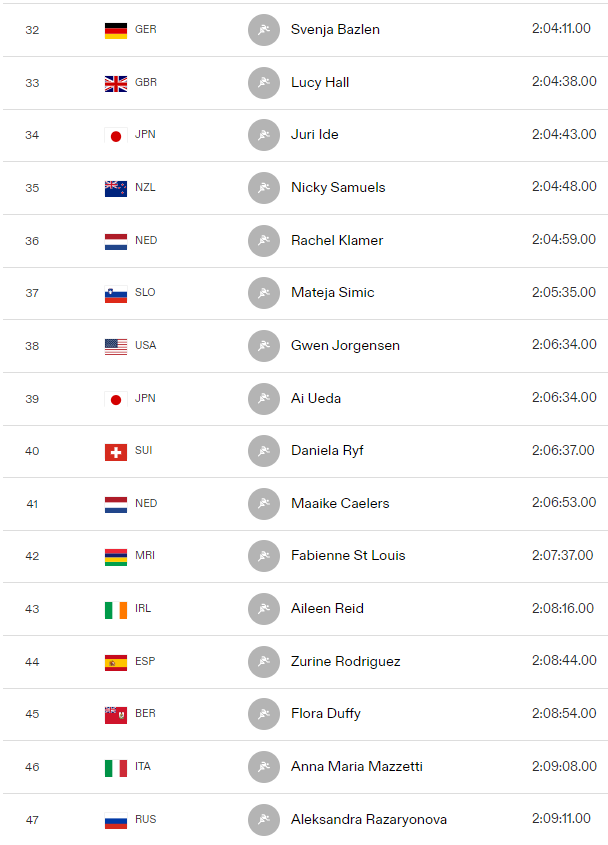Click Anna Maria Mazzetti's time 2:09:08.00

pyautogui.click(x=564, y=766)
